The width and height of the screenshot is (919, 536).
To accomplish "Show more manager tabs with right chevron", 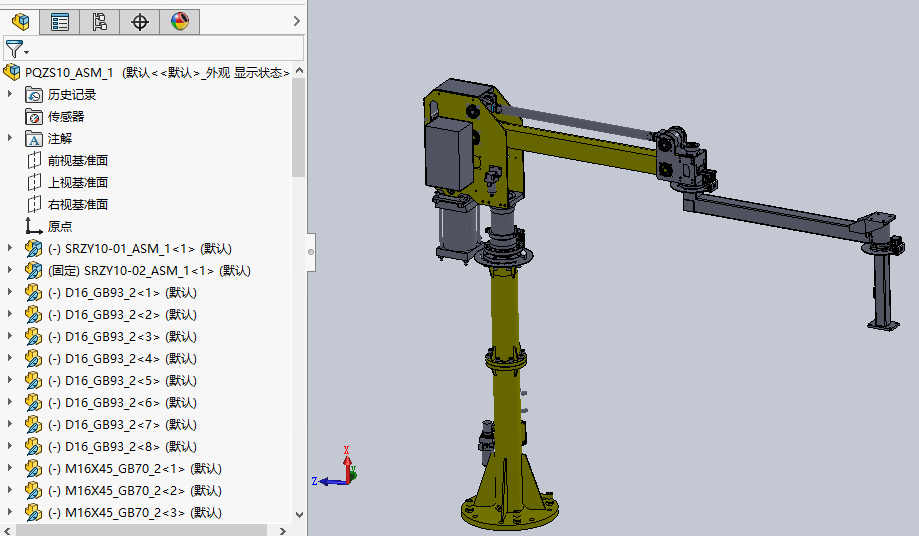I will [x=297, y=21].
